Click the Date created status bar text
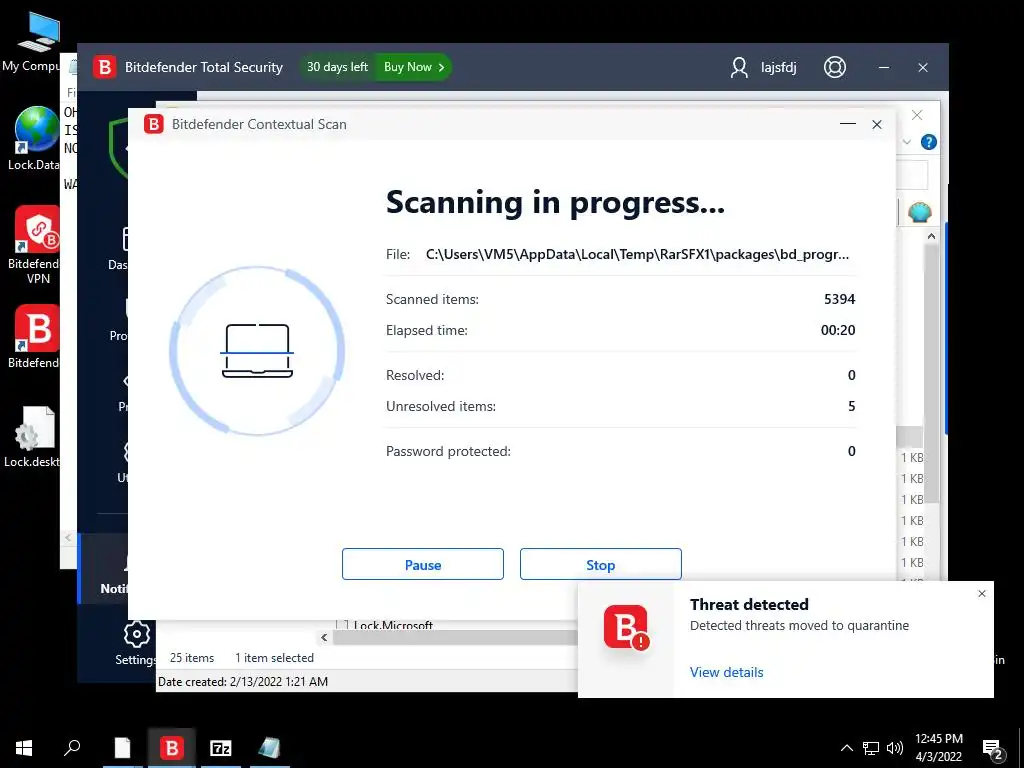 pos(243,681)
